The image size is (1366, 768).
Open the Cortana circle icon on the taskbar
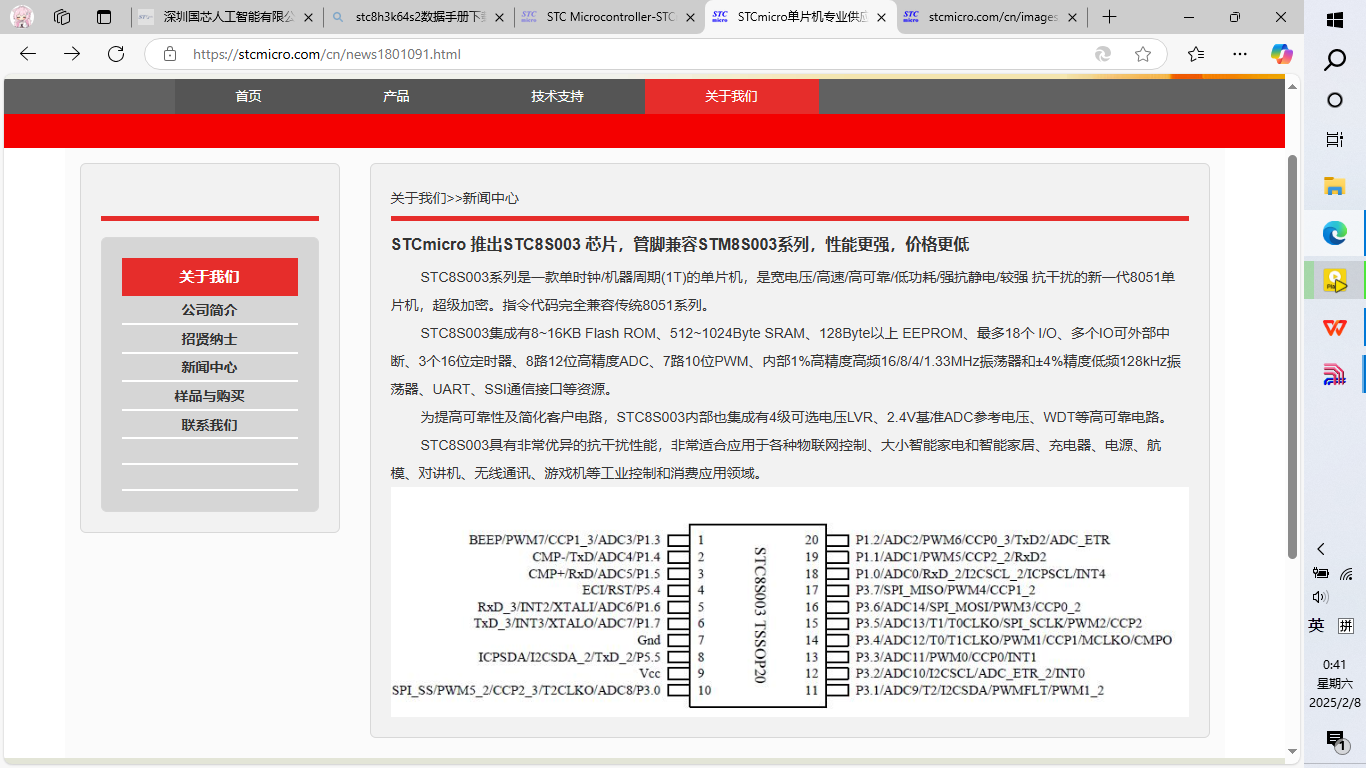(1335, 100)
